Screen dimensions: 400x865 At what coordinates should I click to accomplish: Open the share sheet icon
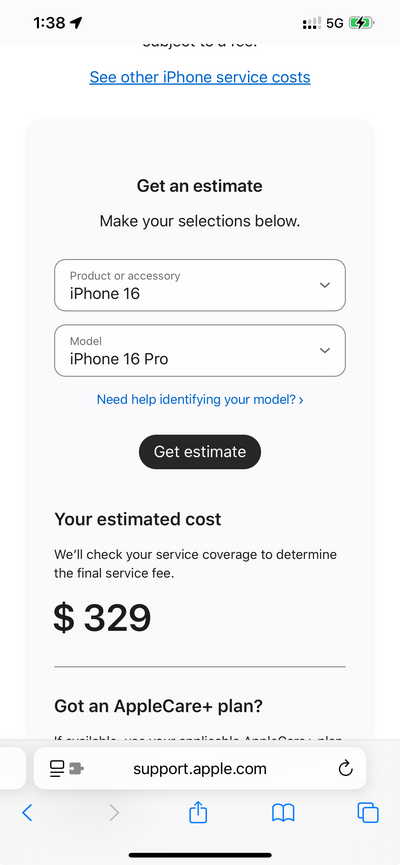(198, 812)
